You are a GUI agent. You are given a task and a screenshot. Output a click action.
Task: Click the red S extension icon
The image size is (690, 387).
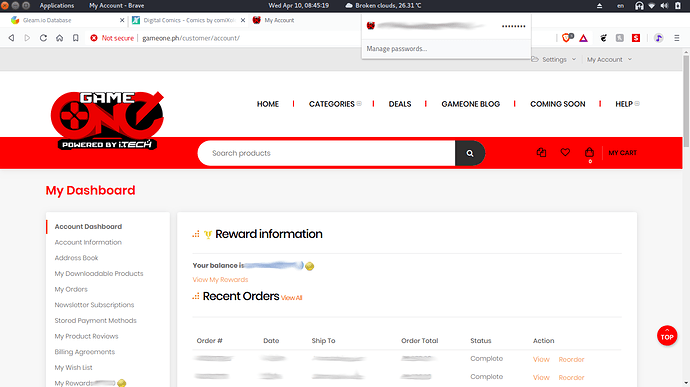pyautogui.click(x=636, y=38)
